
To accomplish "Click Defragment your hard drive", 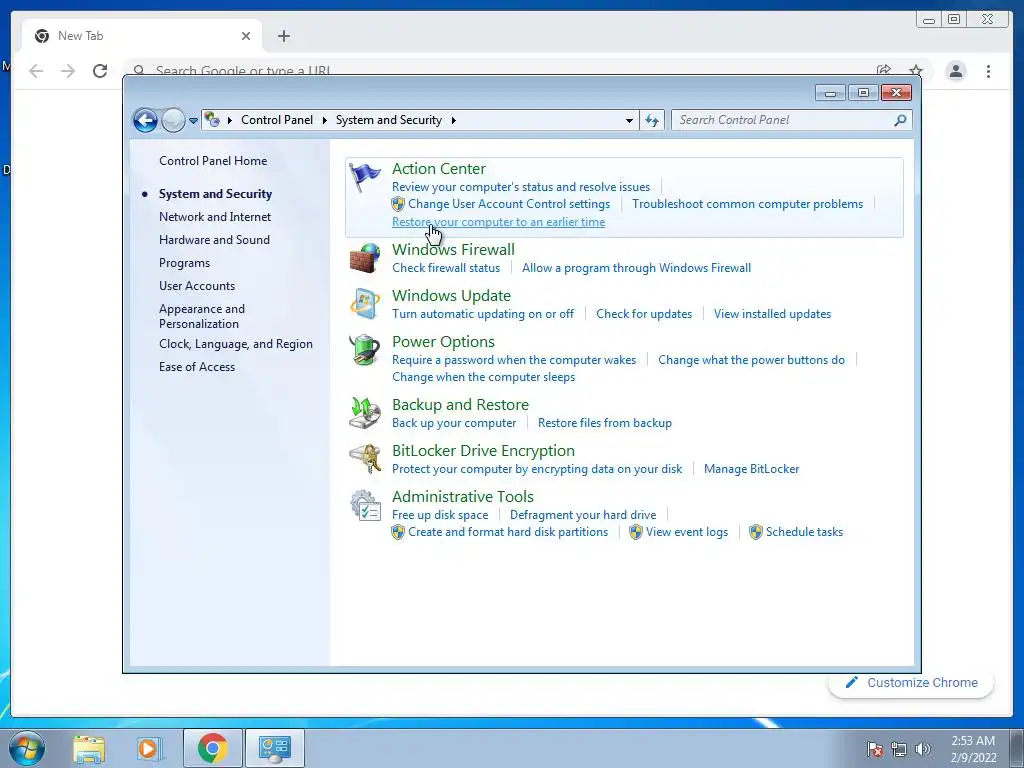I will tap(583, 515).
